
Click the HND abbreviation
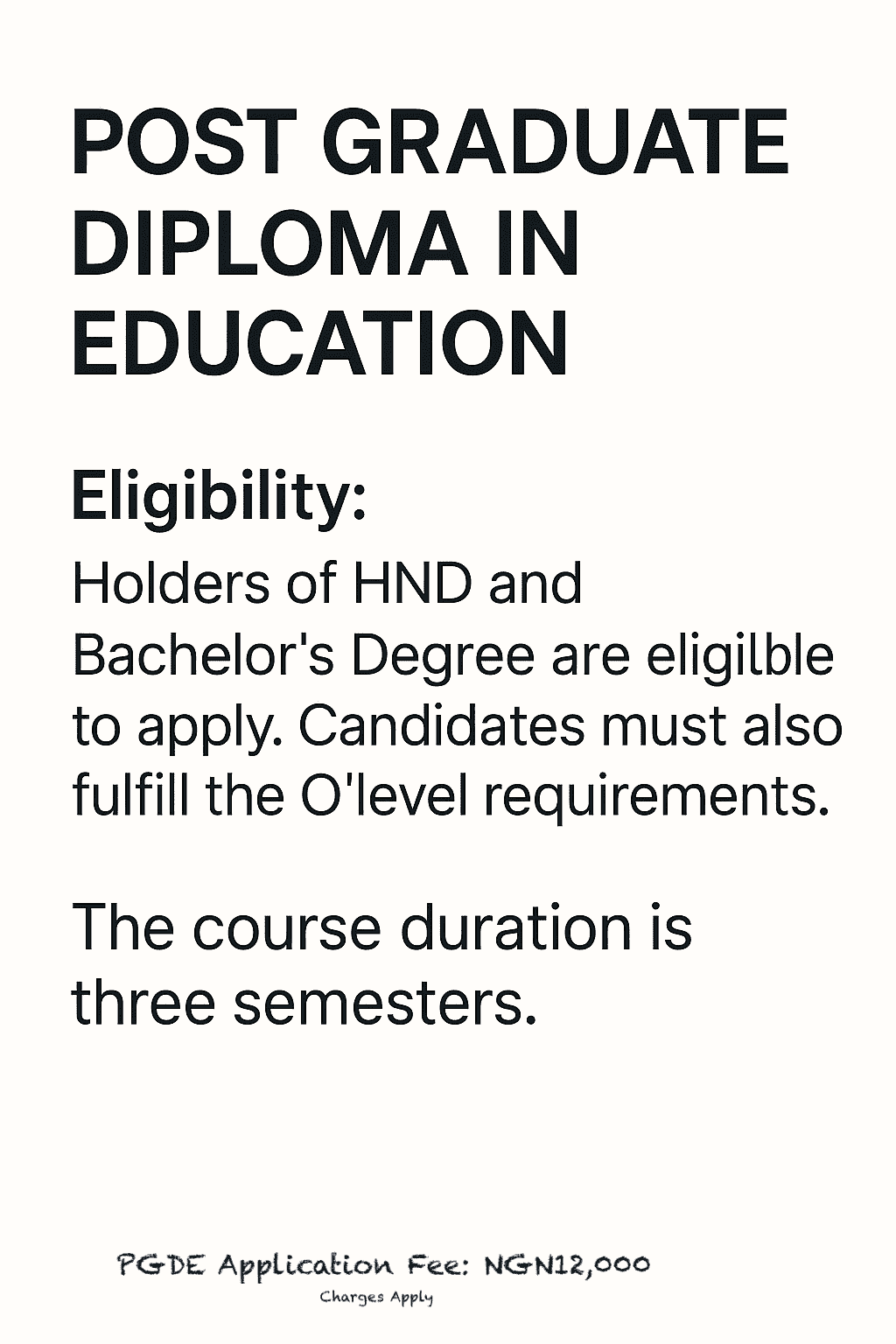point(409,584)
